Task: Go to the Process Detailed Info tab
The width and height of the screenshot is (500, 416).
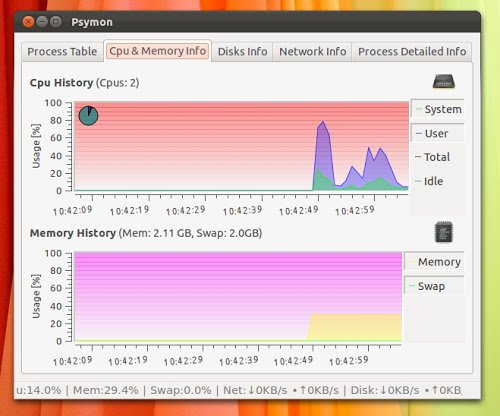Action: click(x=412, y=52)
